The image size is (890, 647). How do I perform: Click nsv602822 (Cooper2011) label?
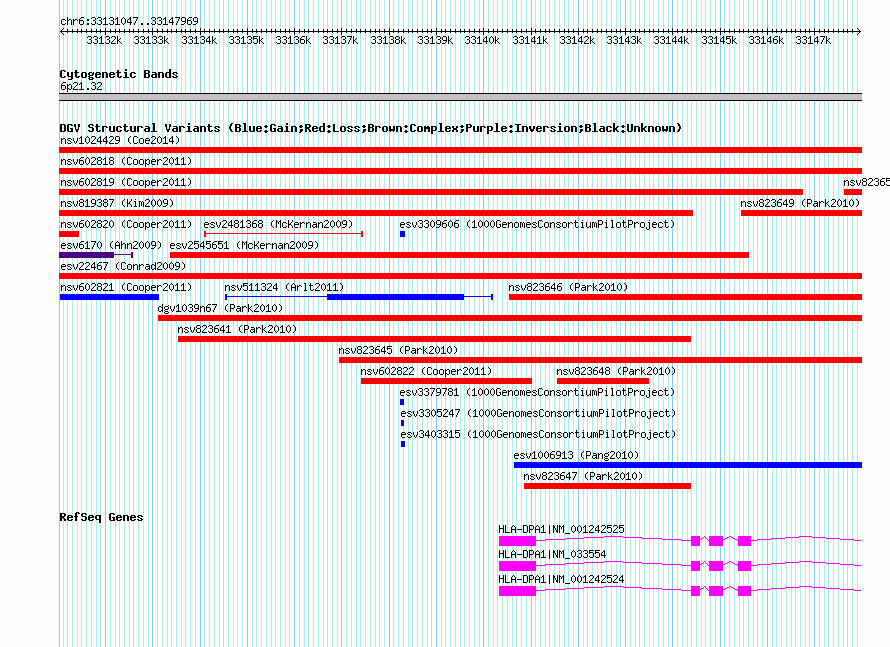[x=426, y=371]
